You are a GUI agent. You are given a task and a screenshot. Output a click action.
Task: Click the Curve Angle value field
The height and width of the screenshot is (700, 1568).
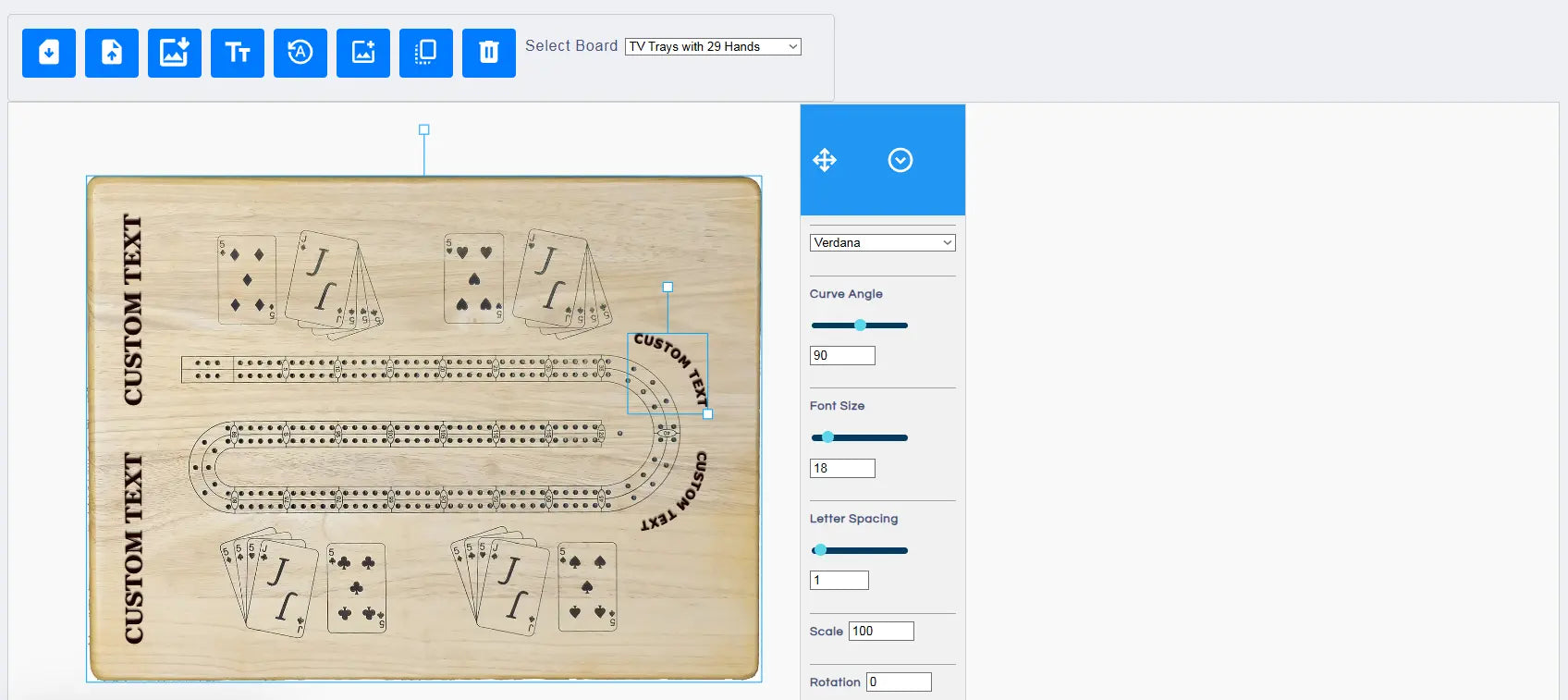842,356
